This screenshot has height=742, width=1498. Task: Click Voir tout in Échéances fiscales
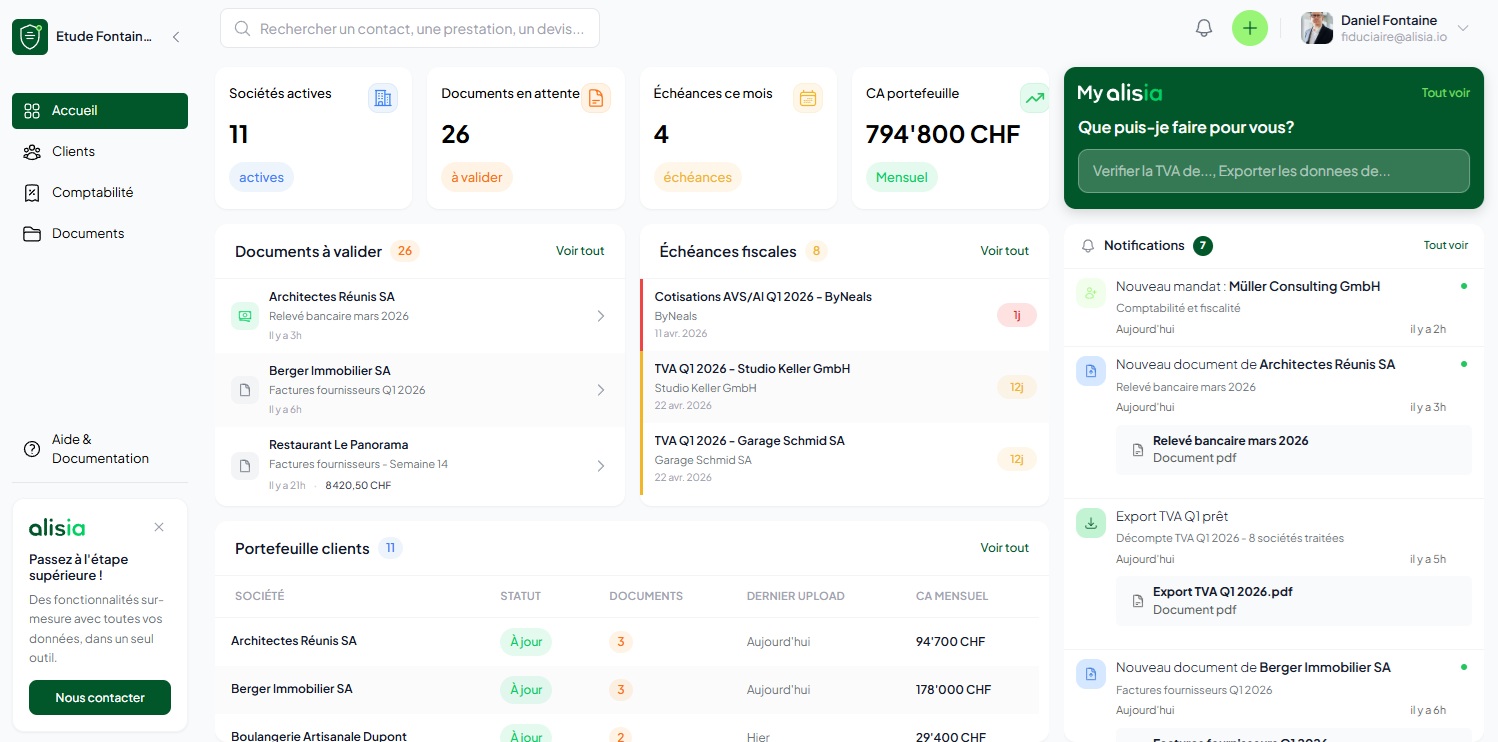[x=1004, y=251]
